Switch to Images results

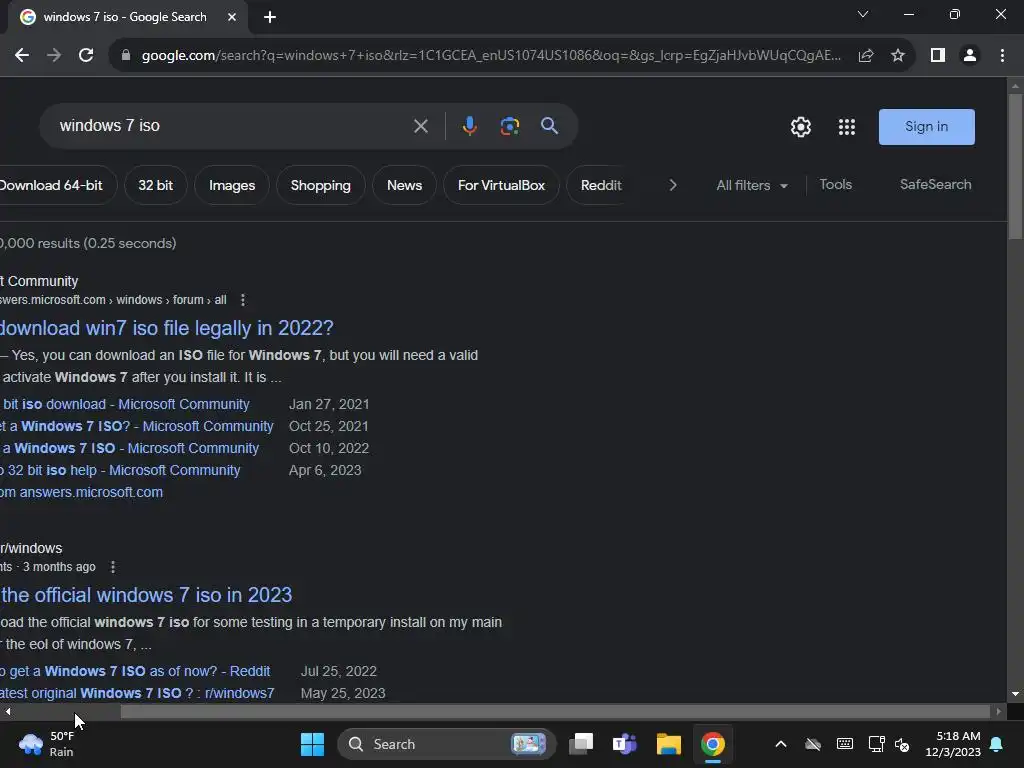[x=232, y=185]
